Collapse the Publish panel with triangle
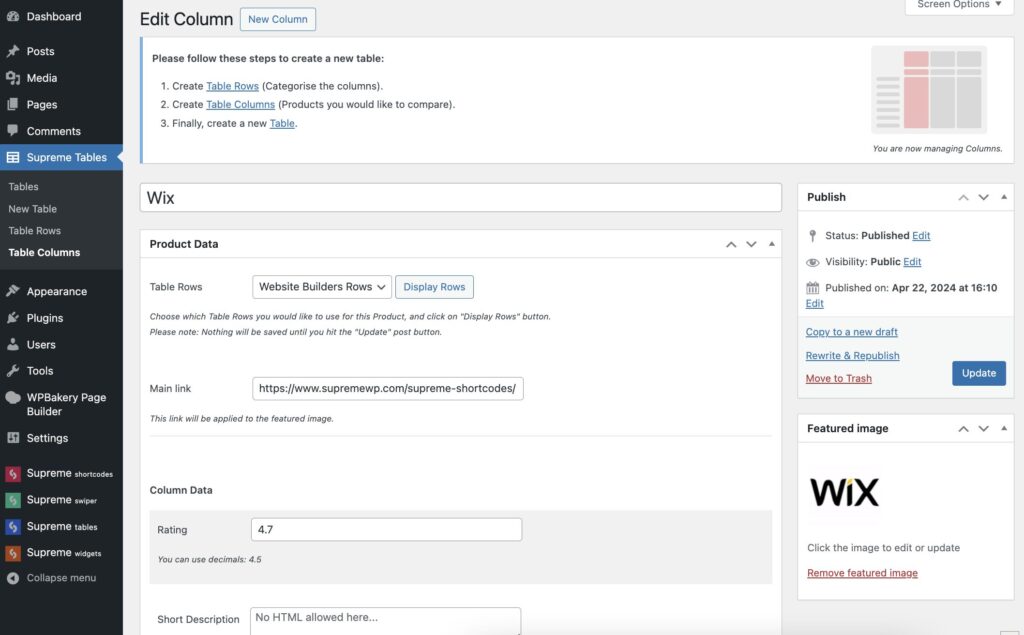 [1004, 197]
